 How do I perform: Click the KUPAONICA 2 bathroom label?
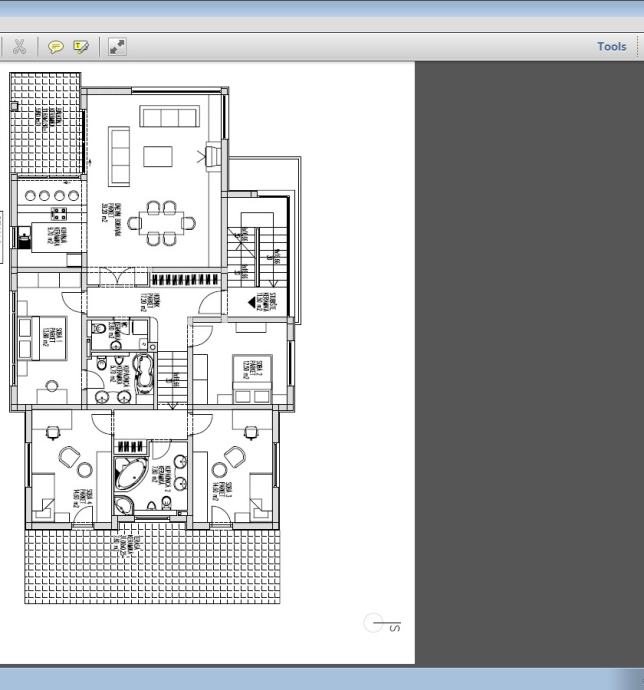point(161,477)
